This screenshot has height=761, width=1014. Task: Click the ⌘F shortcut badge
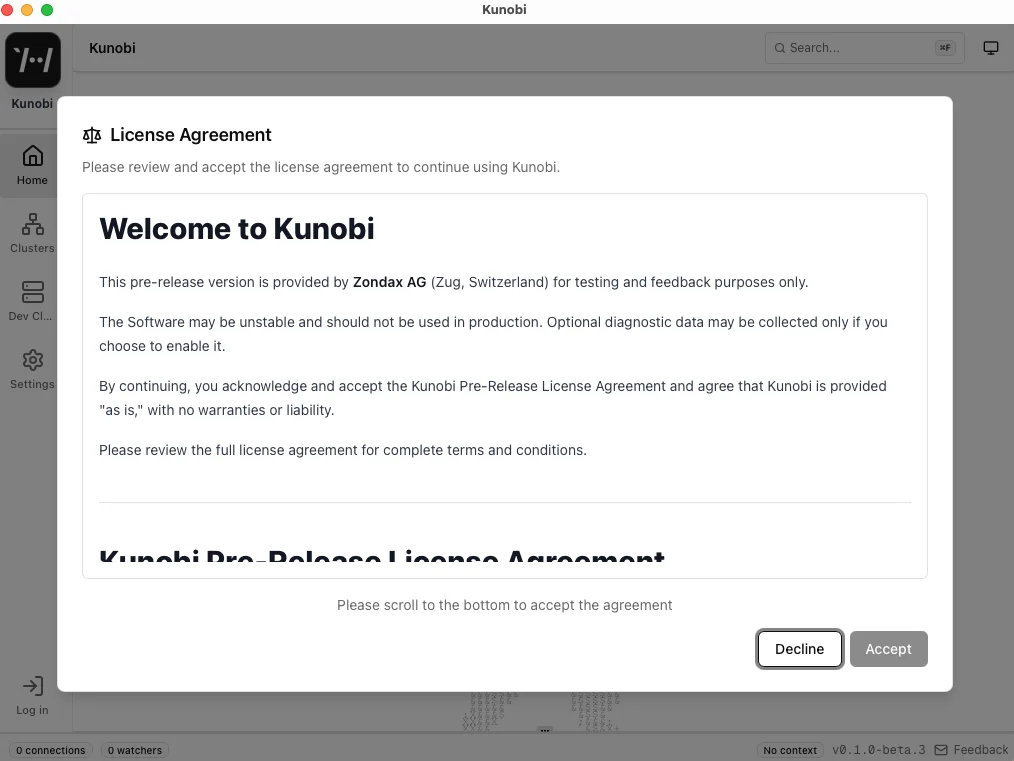944,47
